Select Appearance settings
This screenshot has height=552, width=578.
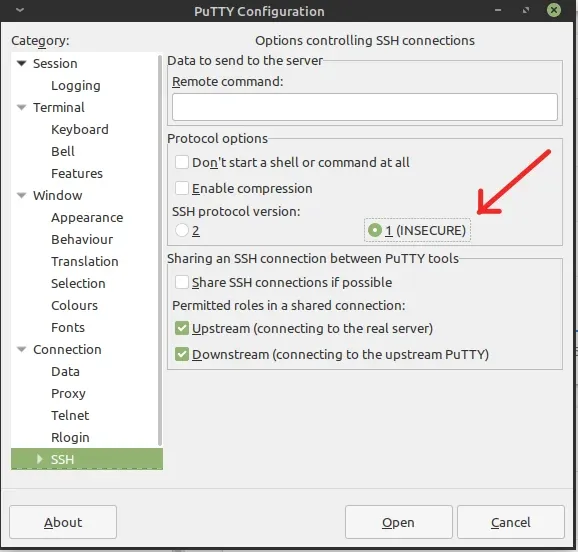pyautogui.click(x=87, y=218)
